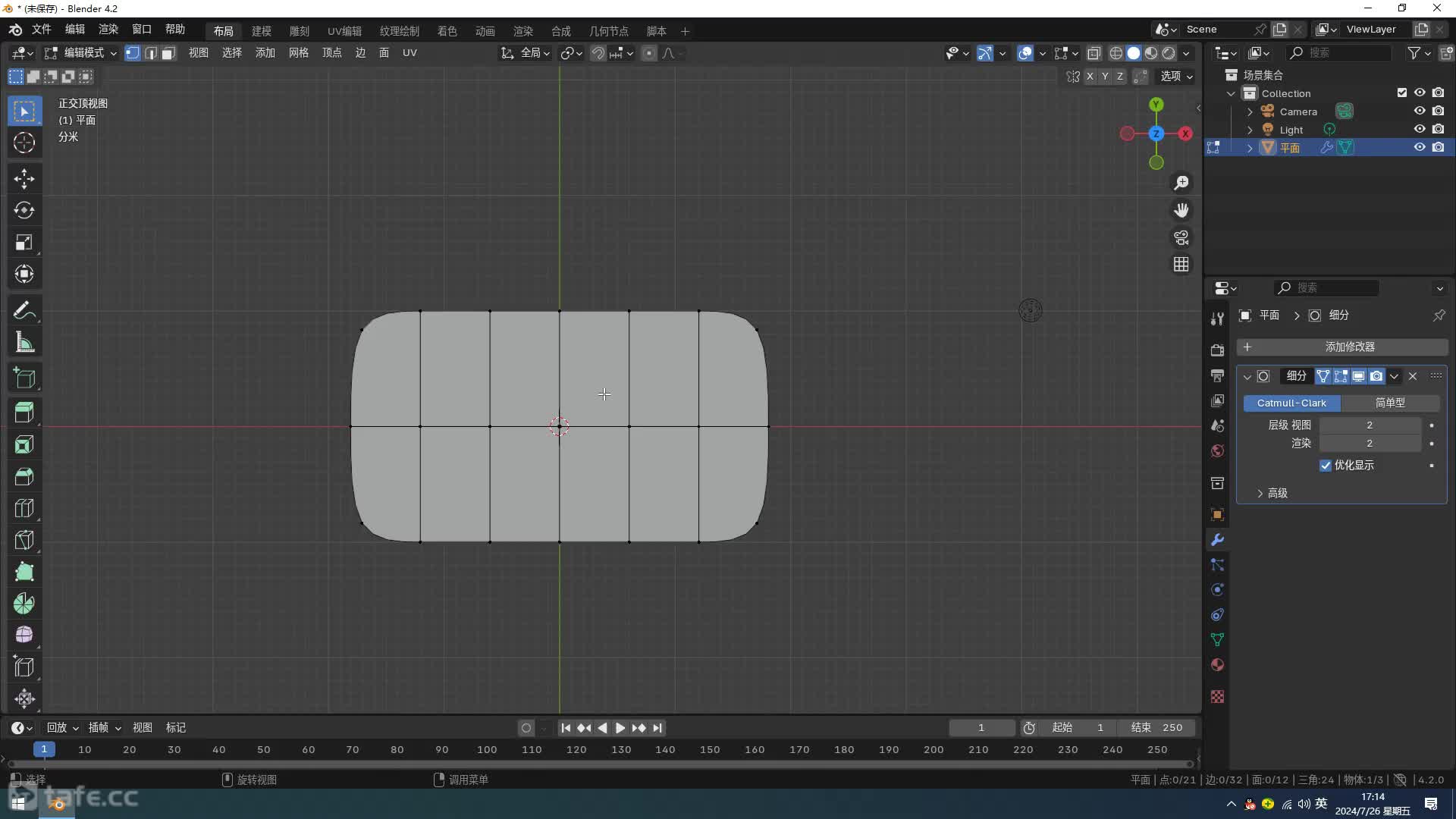Remove the 细分 modifier
The height and width of the screenshot is (819, 1456).
(1413, 376)
